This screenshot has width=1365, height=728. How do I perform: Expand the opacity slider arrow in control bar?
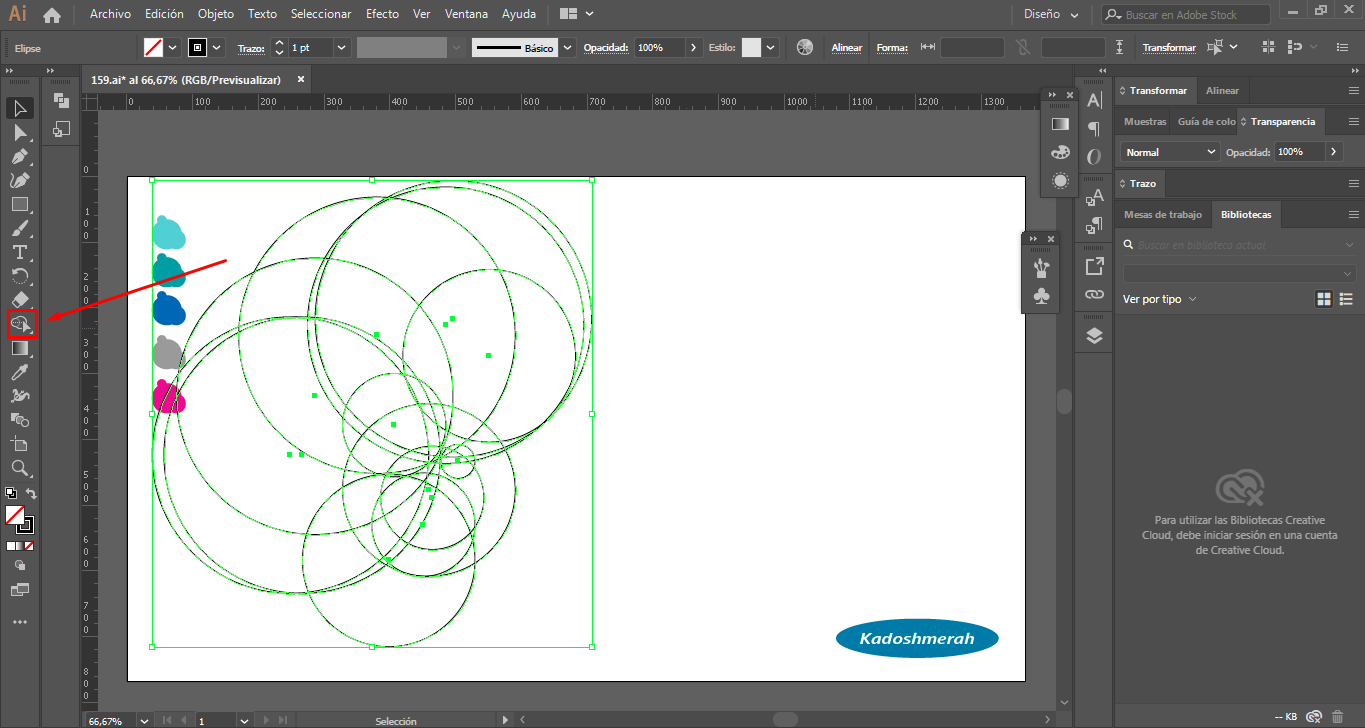694,47
